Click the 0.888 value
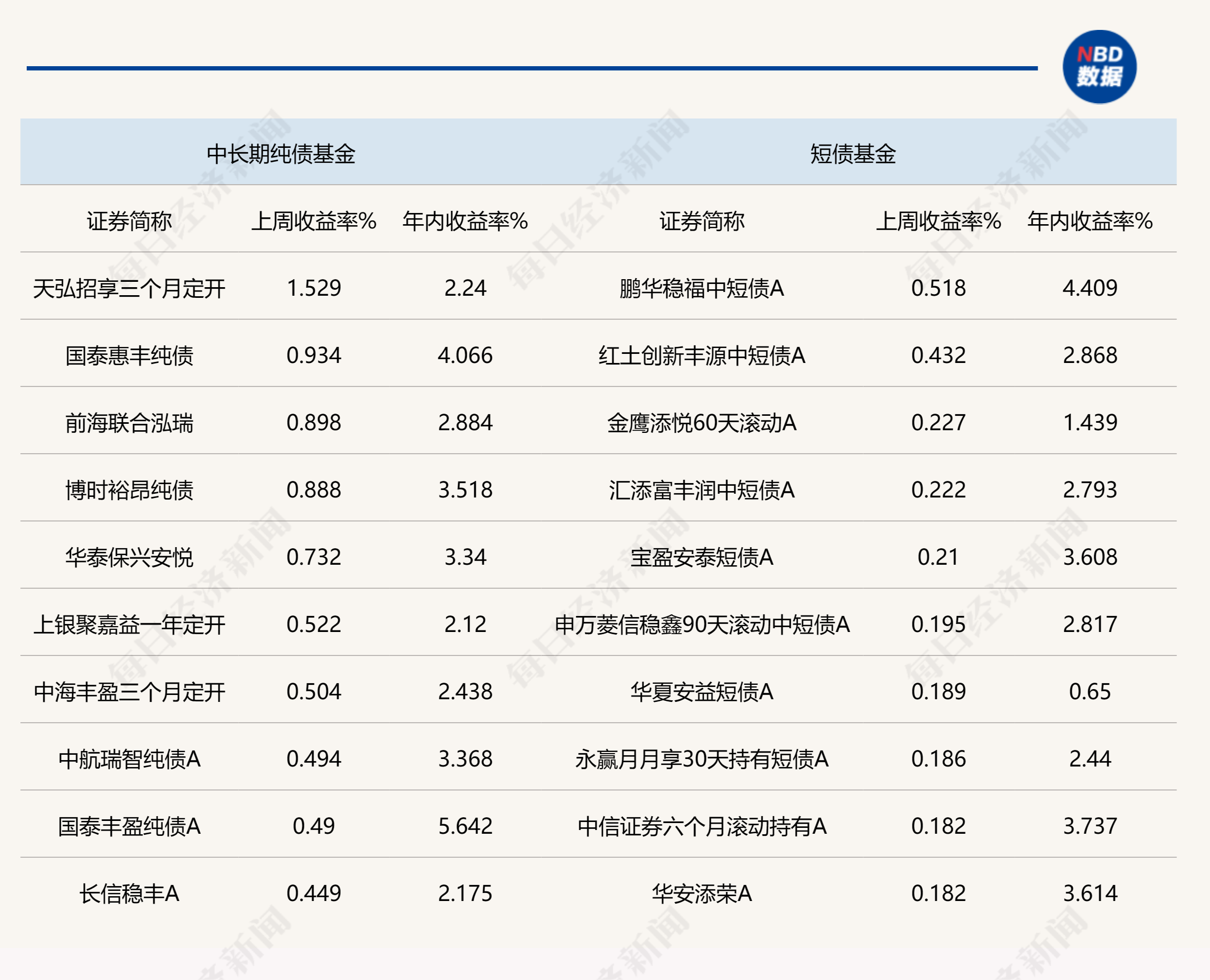The image size is (1210, 980). [x=313, y=489]
